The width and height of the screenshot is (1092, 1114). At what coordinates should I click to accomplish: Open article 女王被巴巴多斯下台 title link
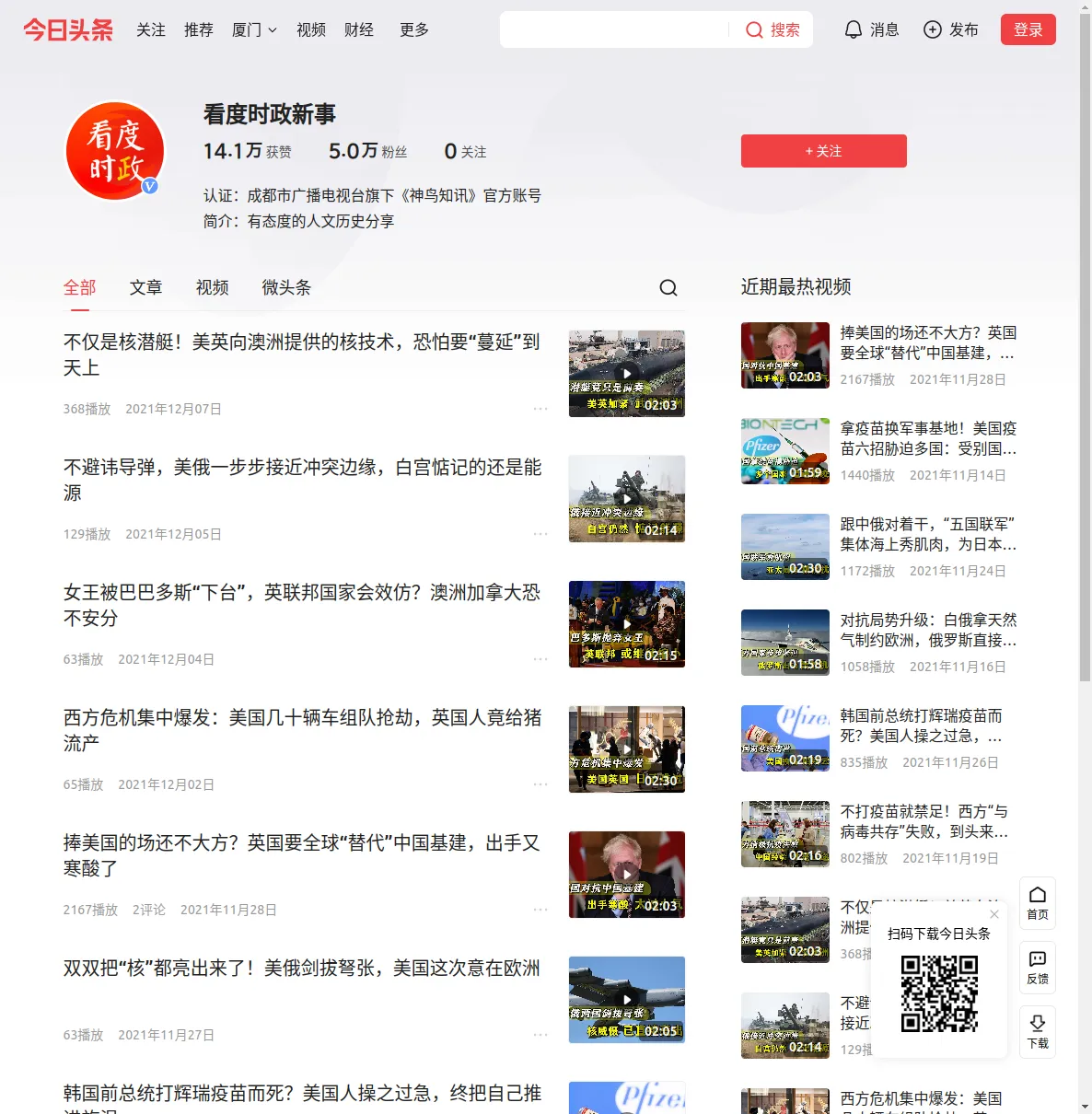(x=302, y=606)
